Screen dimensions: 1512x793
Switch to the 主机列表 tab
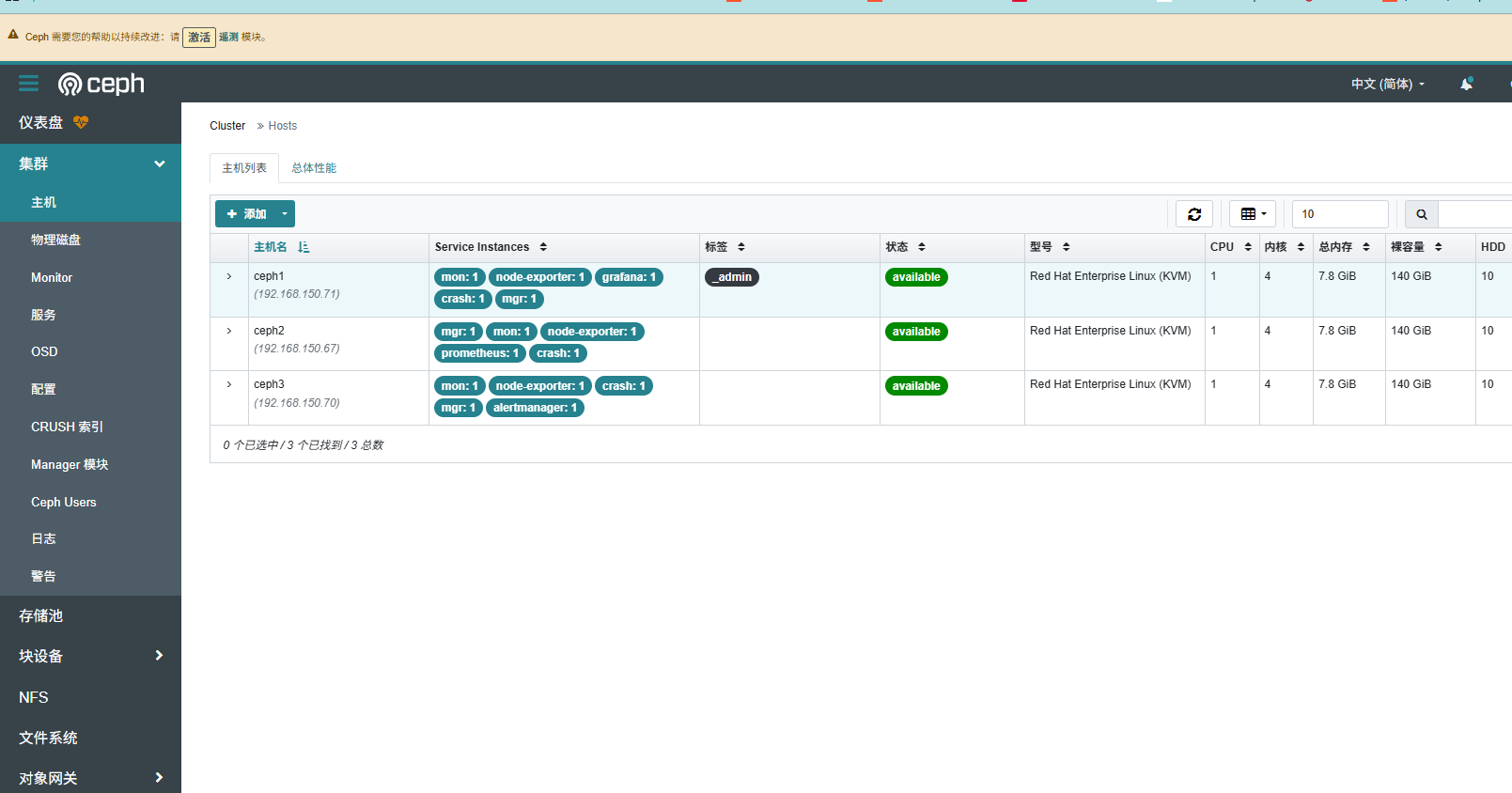pyautogui.click(x=244, y=168)
